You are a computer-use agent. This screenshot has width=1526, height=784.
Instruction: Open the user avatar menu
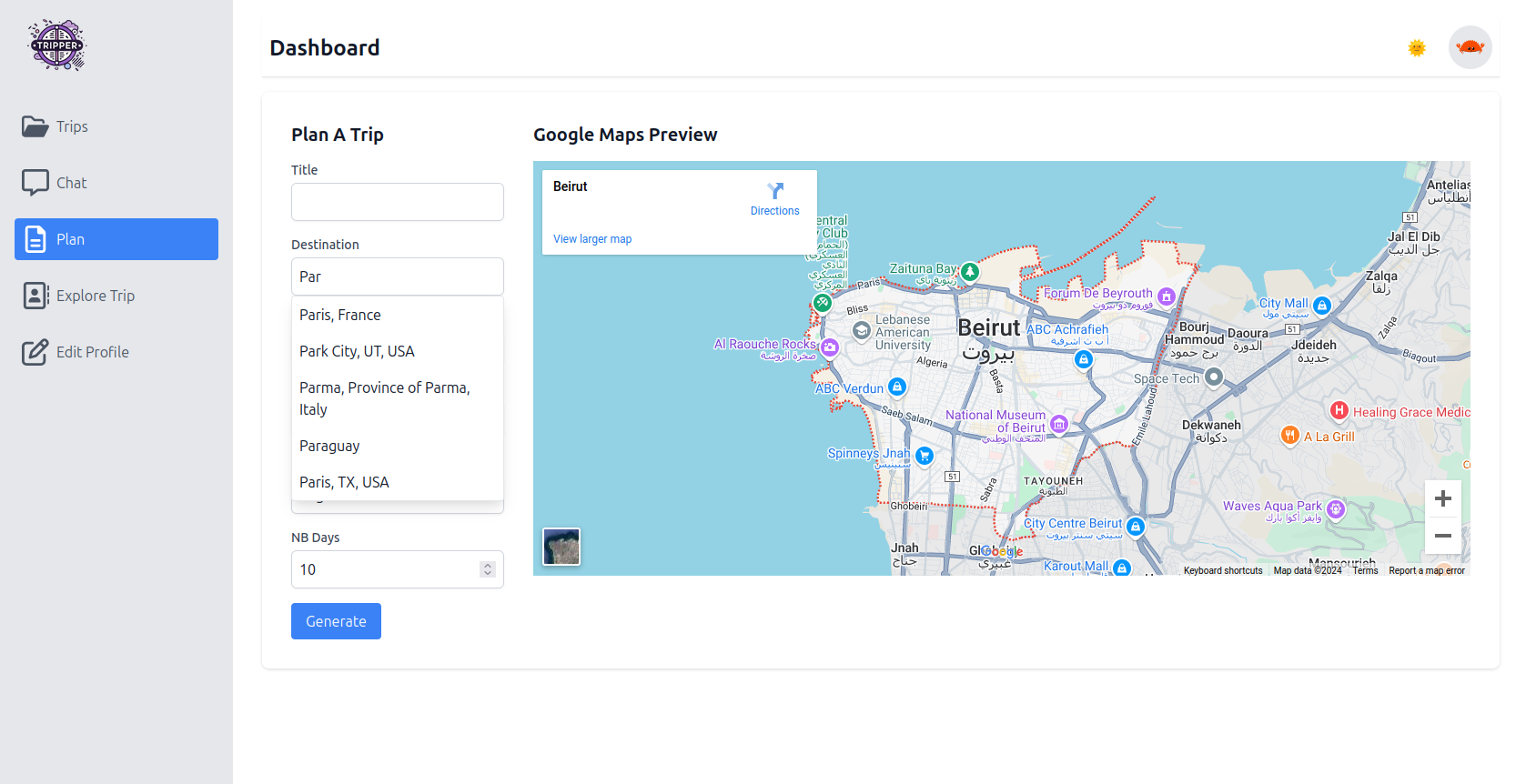(x=1470, y=47)
